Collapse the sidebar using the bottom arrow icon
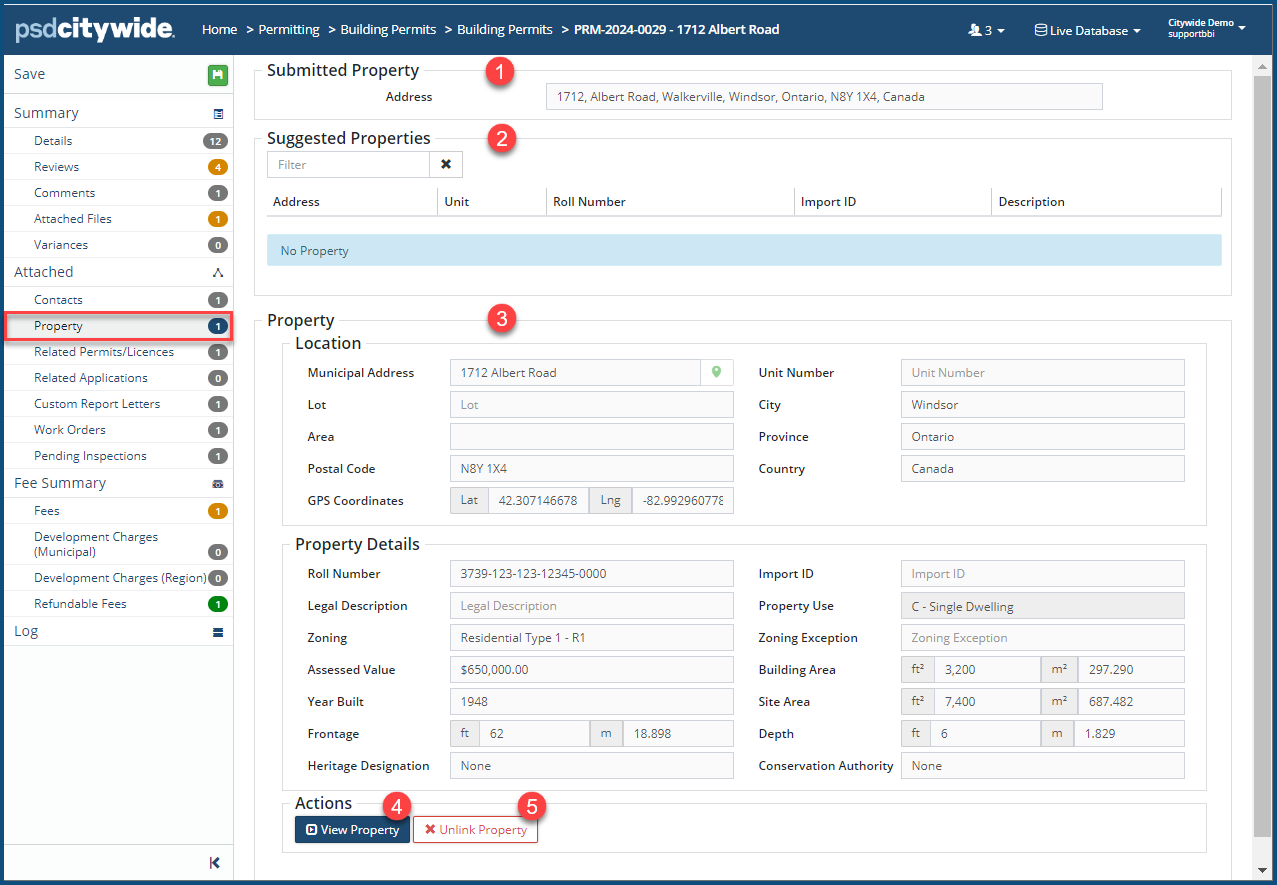This screenshot has width=1277, height=885. (214, 863)
